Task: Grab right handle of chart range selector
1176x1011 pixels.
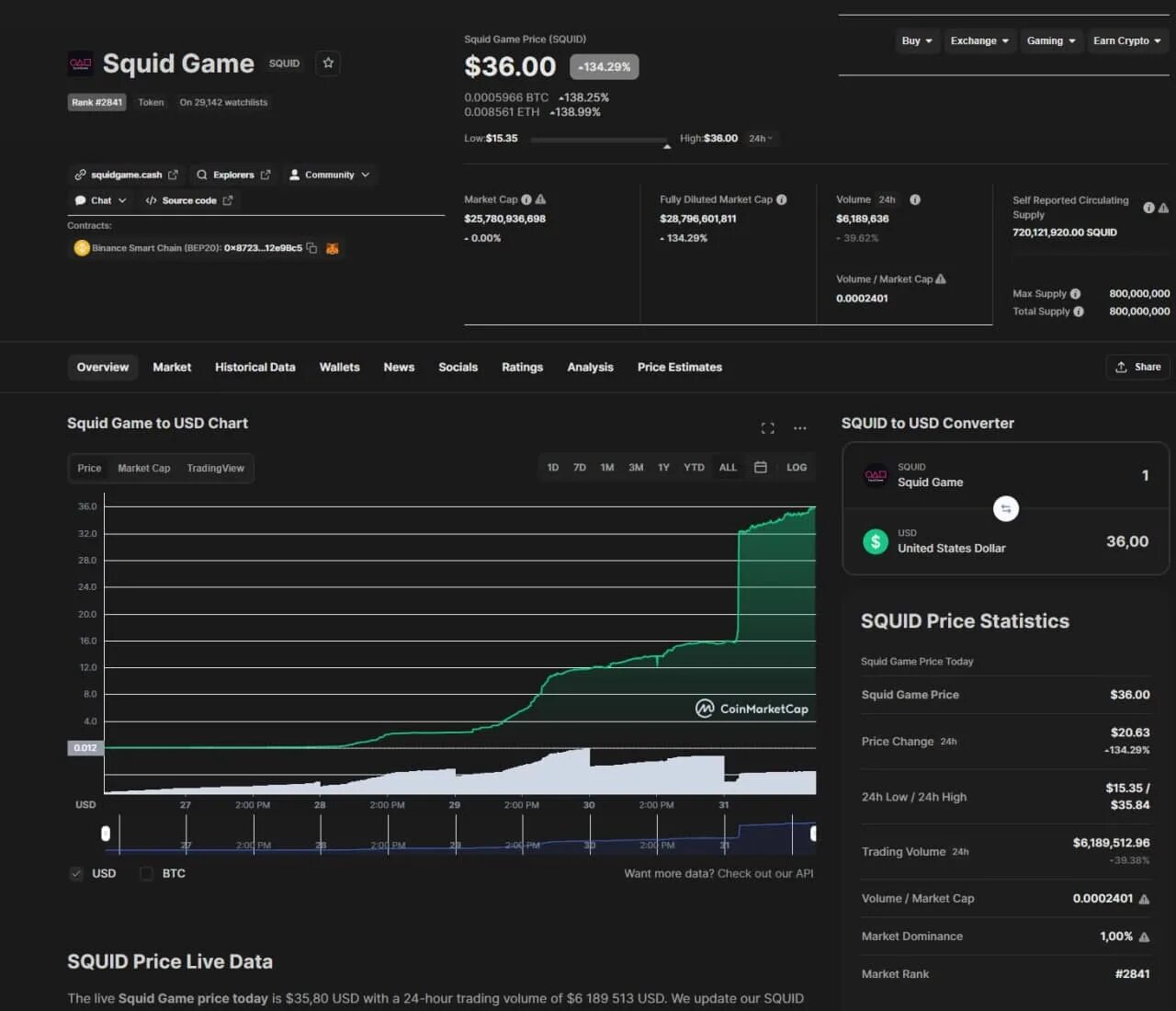Action: coord(812,834)
